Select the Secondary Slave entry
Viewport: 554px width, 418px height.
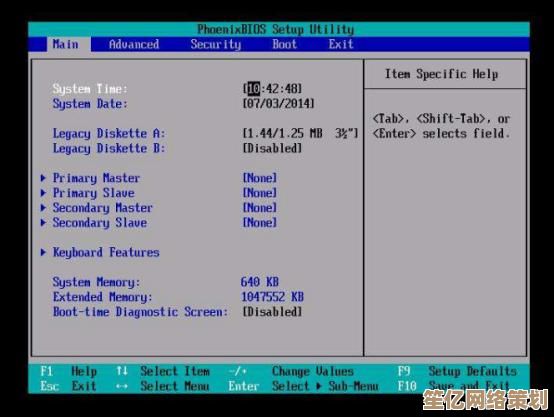100,223
